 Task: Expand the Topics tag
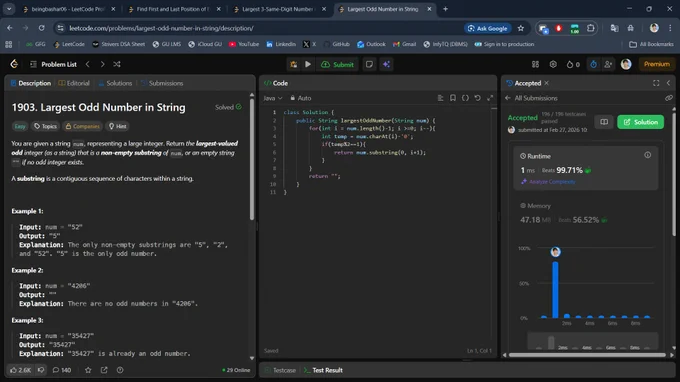[x=46, y=126]
